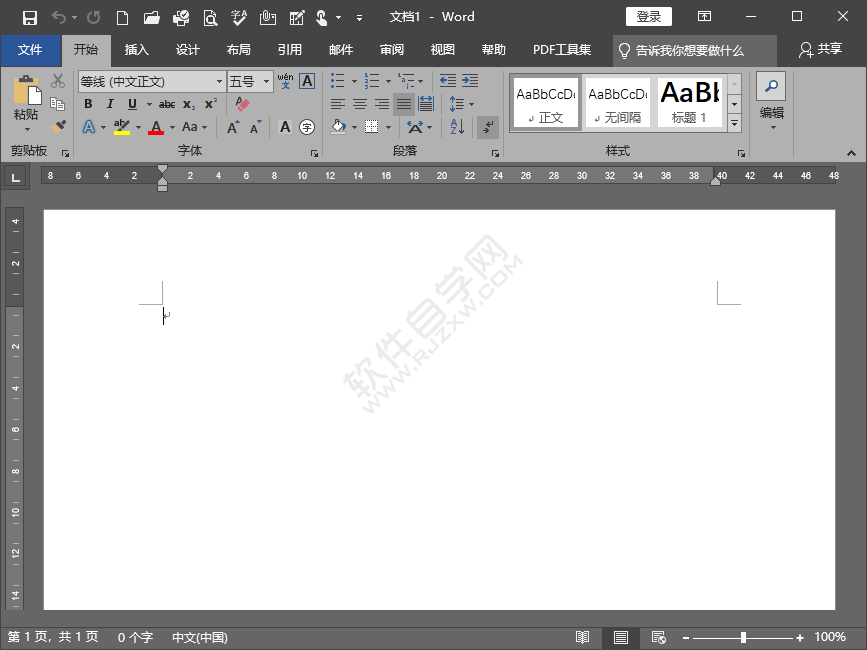The image size is (867, 650).
Task: Click the Subscript icon
Action: (x=191, y=104)
